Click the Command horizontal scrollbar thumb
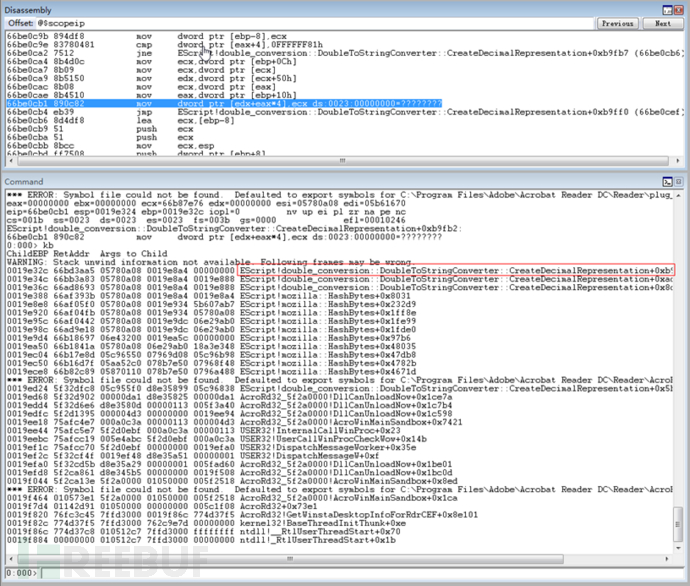690x586 pixels. 290,559
